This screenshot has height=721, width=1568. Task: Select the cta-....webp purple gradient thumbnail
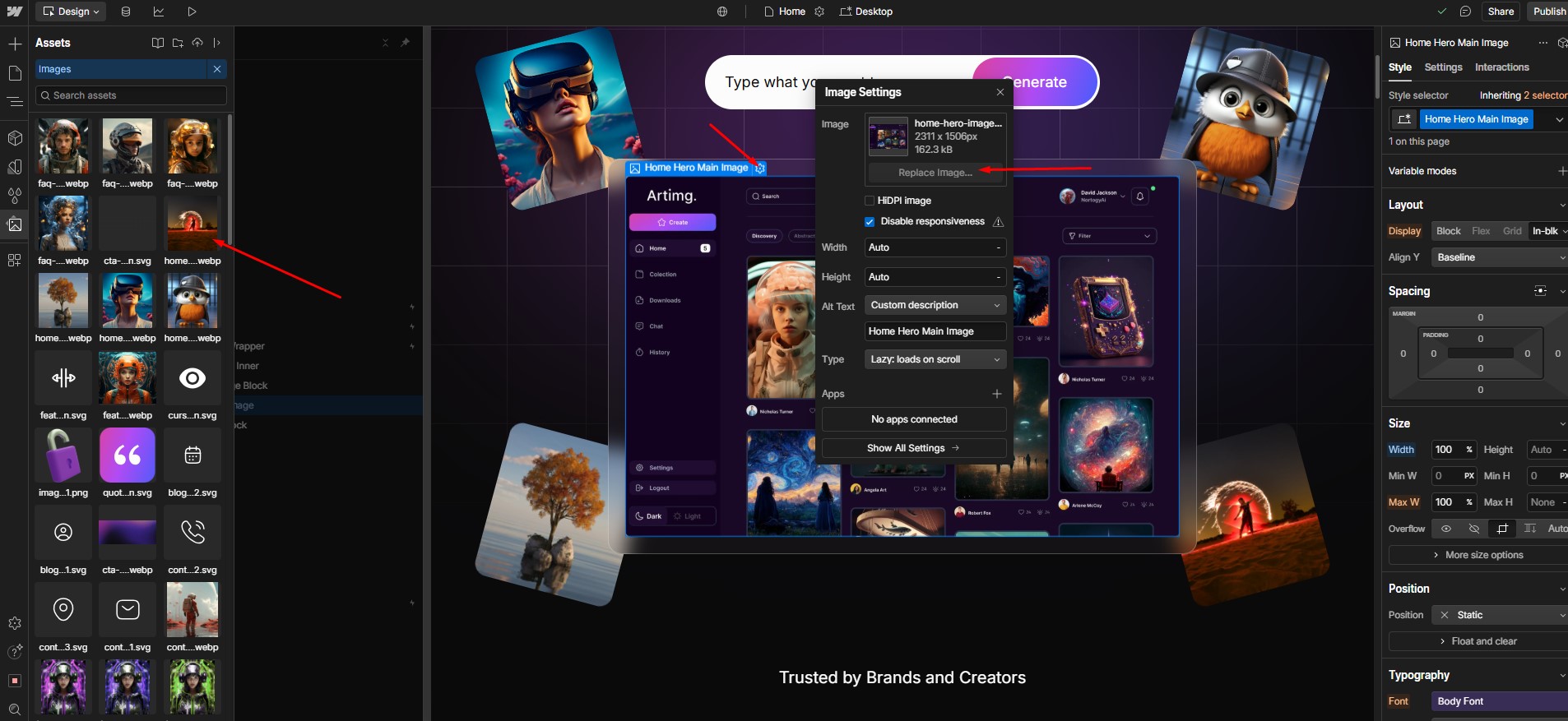click(x=128, y=532)
